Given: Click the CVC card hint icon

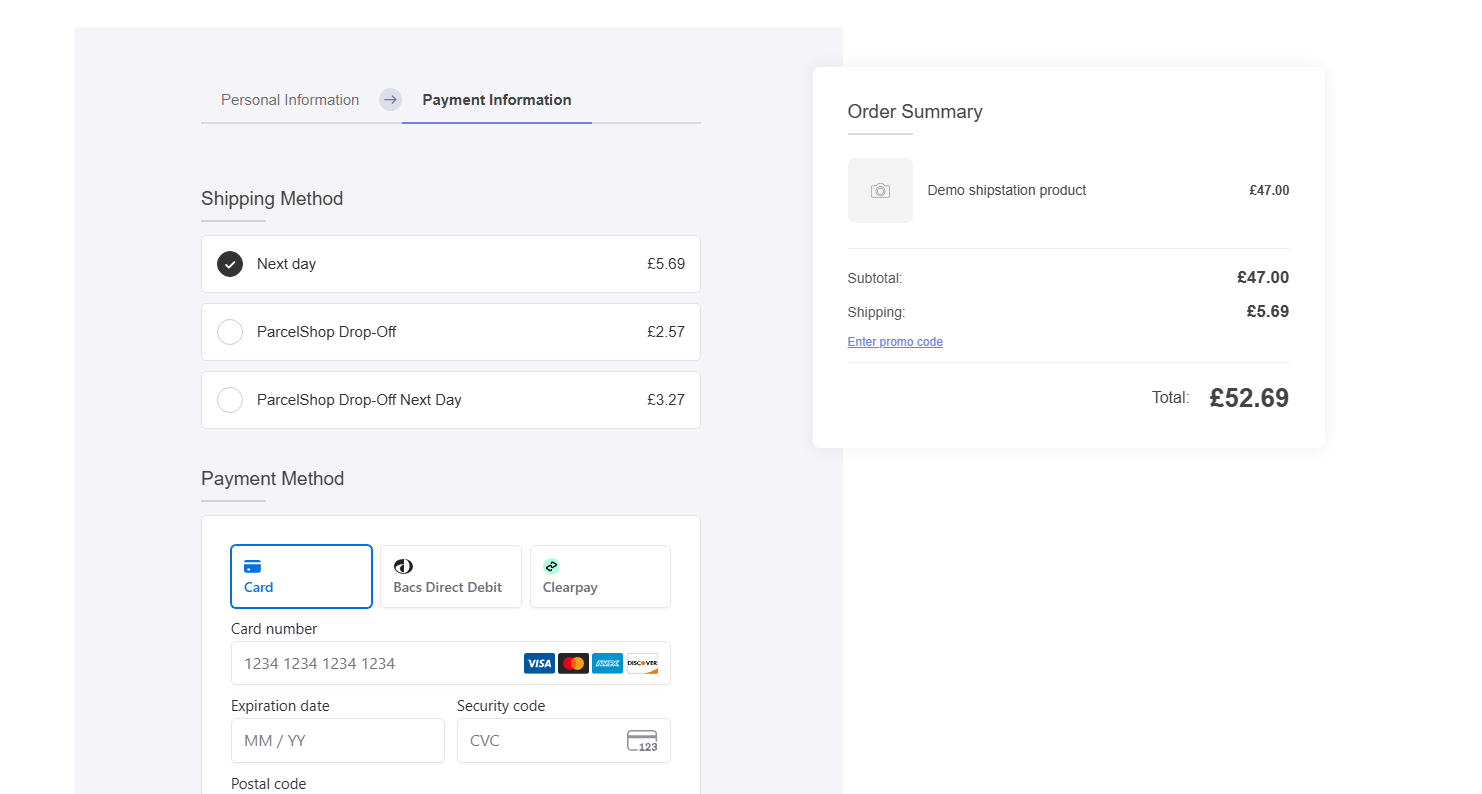Looking at the screenshot, I should pos(642,741).
